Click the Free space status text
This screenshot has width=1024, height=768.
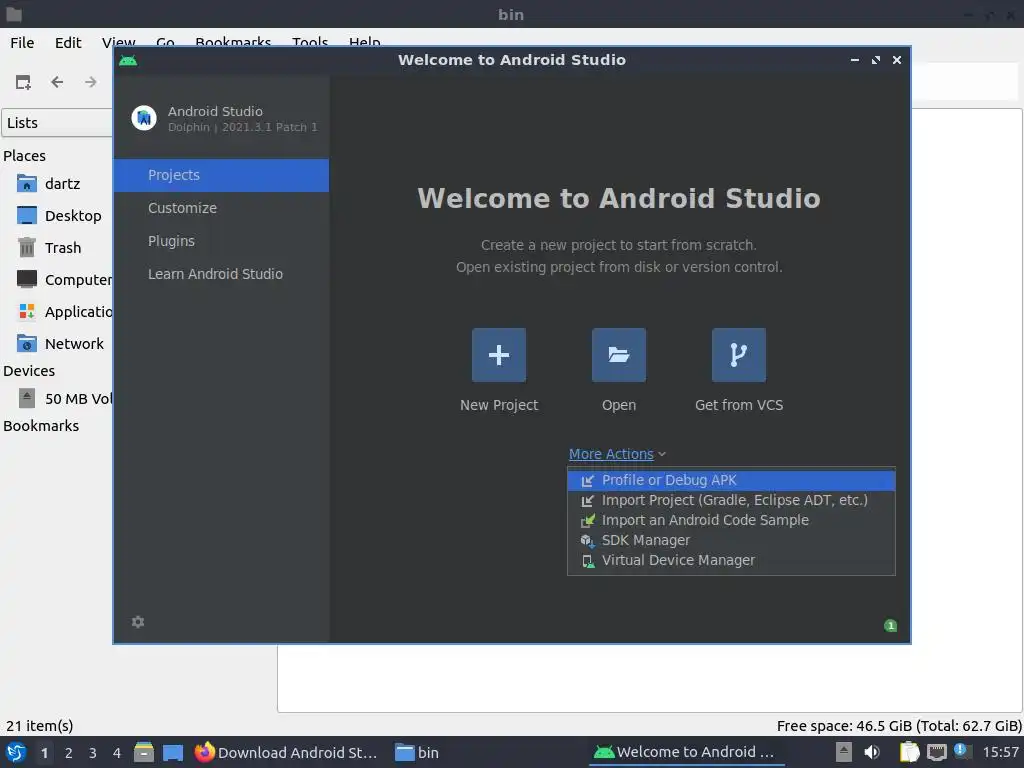click(x=899, y=726)
